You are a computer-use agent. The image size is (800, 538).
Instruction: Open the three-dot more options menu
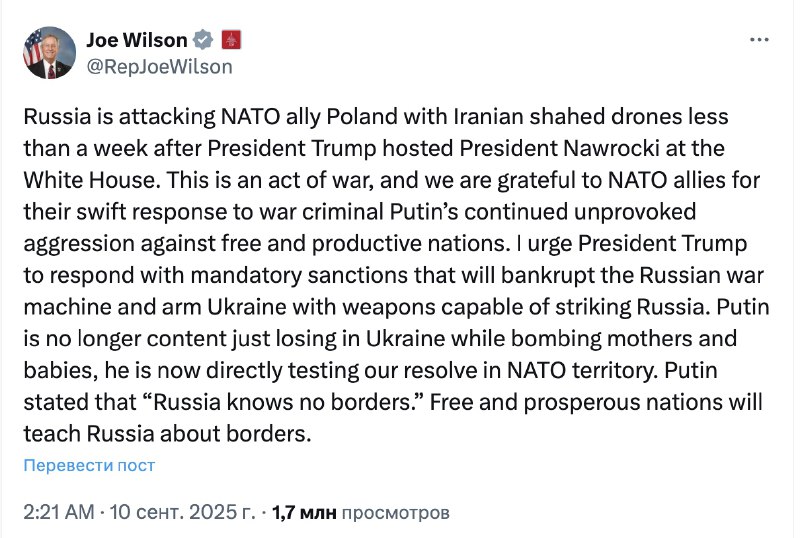point(759,40)
